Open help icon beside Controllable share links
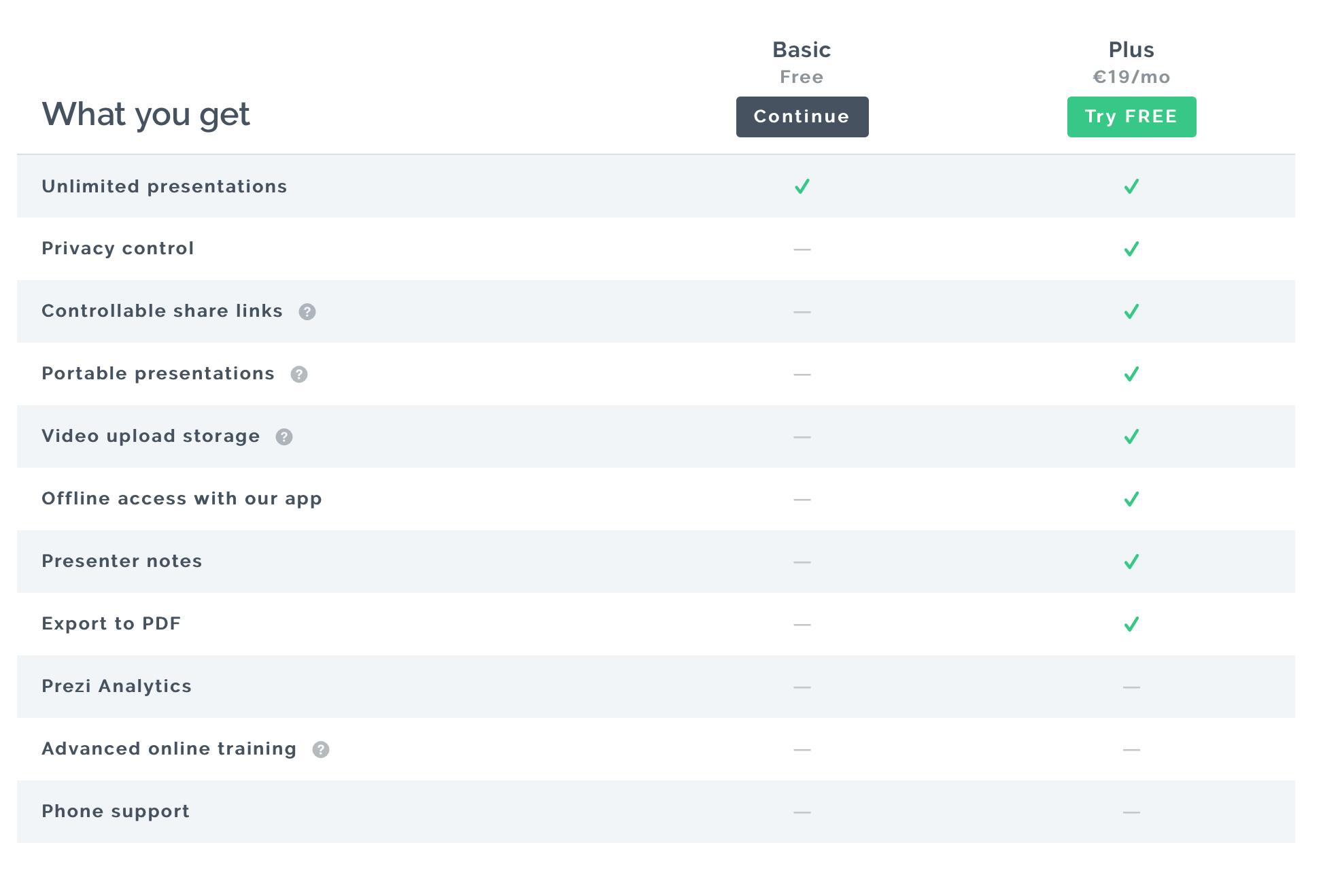1323x896 pixels. [x=307, y=312]
